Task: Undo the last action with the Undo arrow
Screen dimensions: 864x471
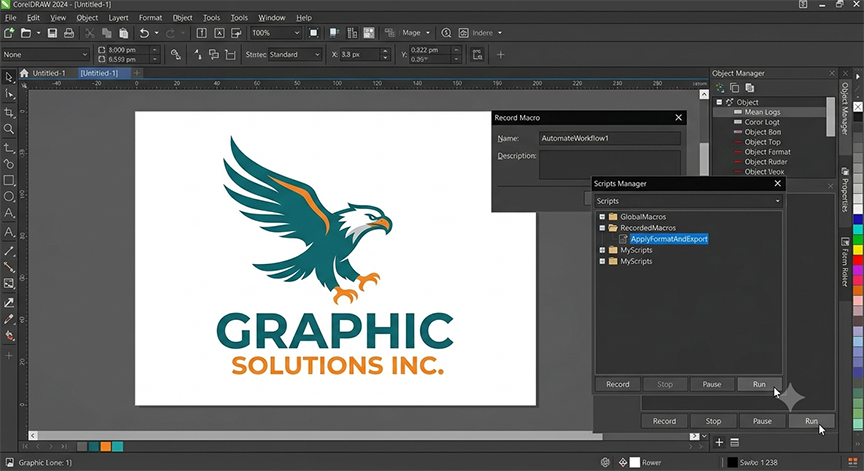Action: (x=144, y=33)
